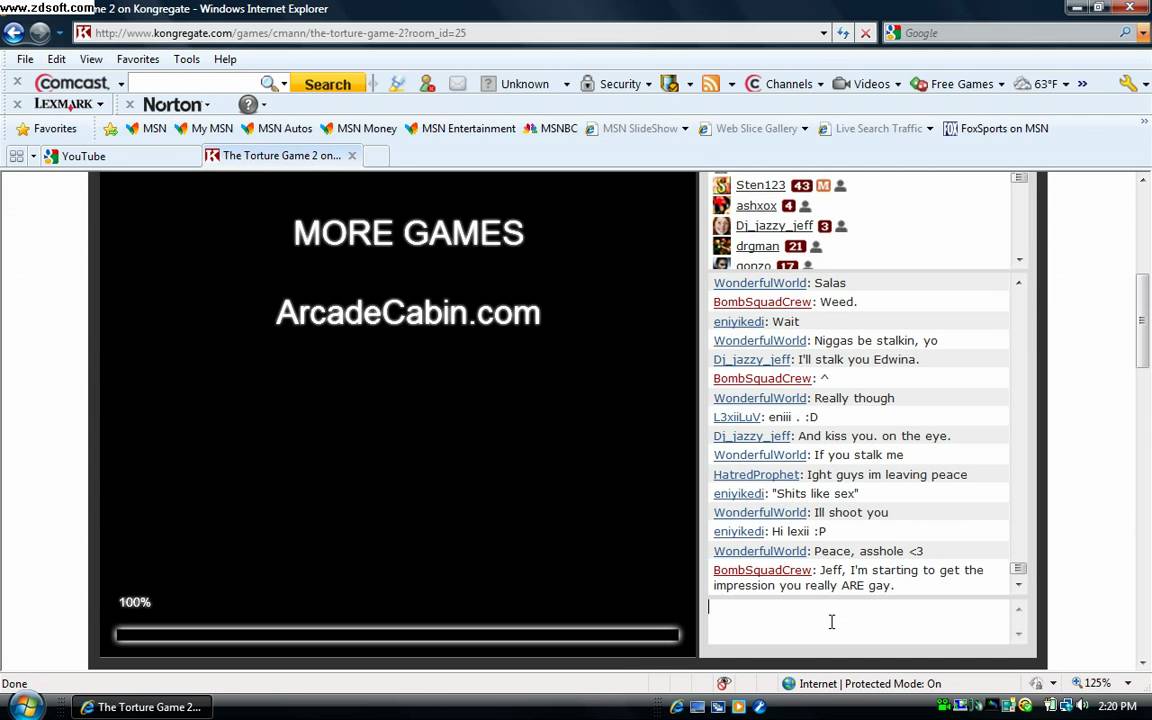1152x720 pixels.
Task: Click the main page vertical scrollbar
Action: point(1142,320)
